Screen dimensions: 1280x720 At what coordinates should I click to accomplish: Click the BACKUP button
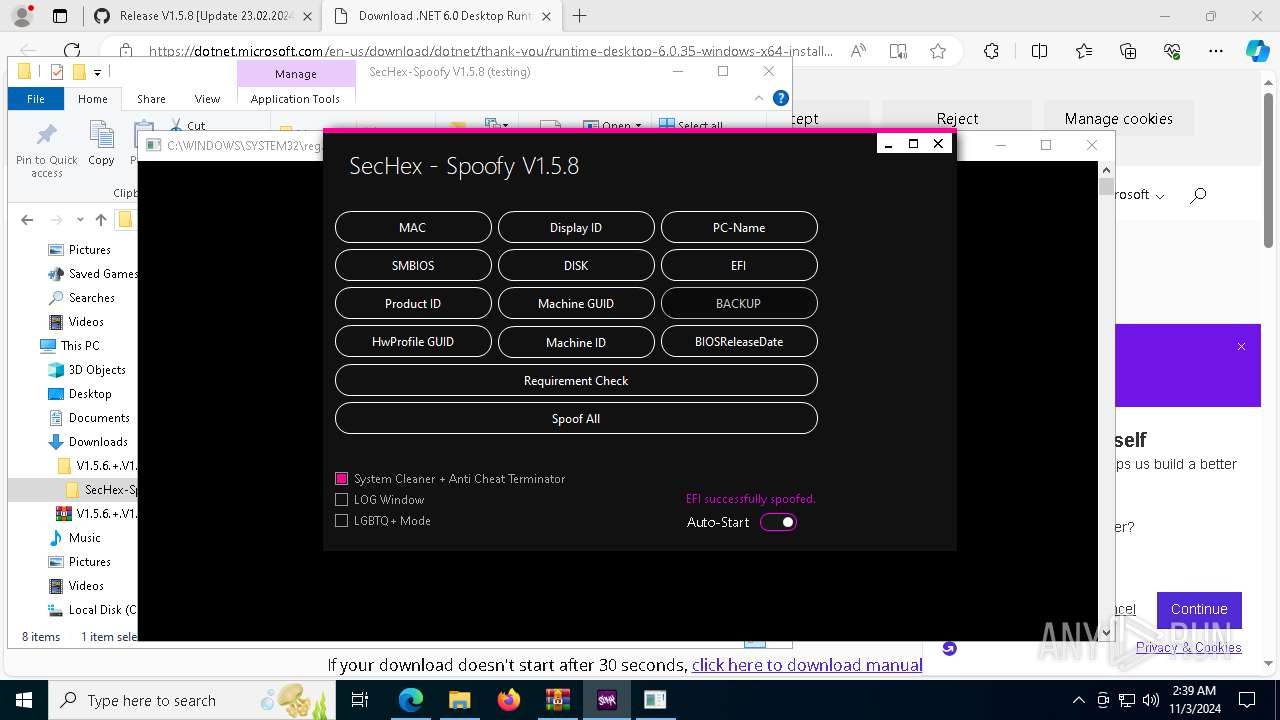[739, 303]
